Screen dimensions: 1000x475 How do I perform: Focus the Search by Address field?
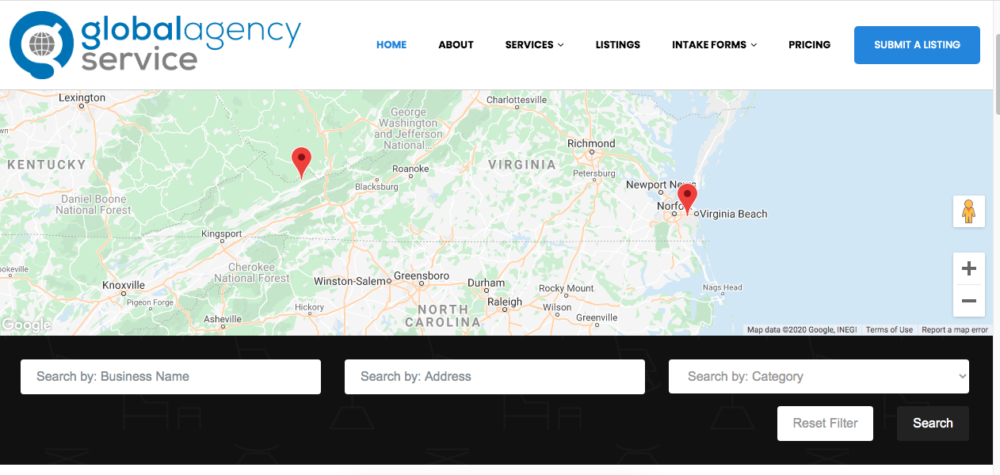point(494,376)
